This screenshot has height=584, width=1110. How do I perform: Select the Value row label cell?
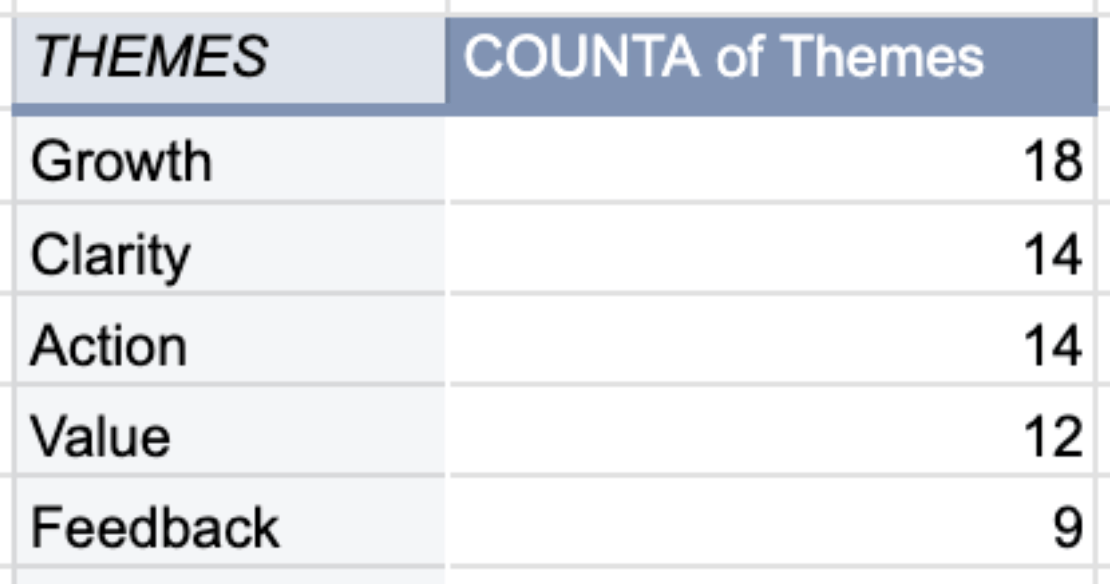coord(229,431)
